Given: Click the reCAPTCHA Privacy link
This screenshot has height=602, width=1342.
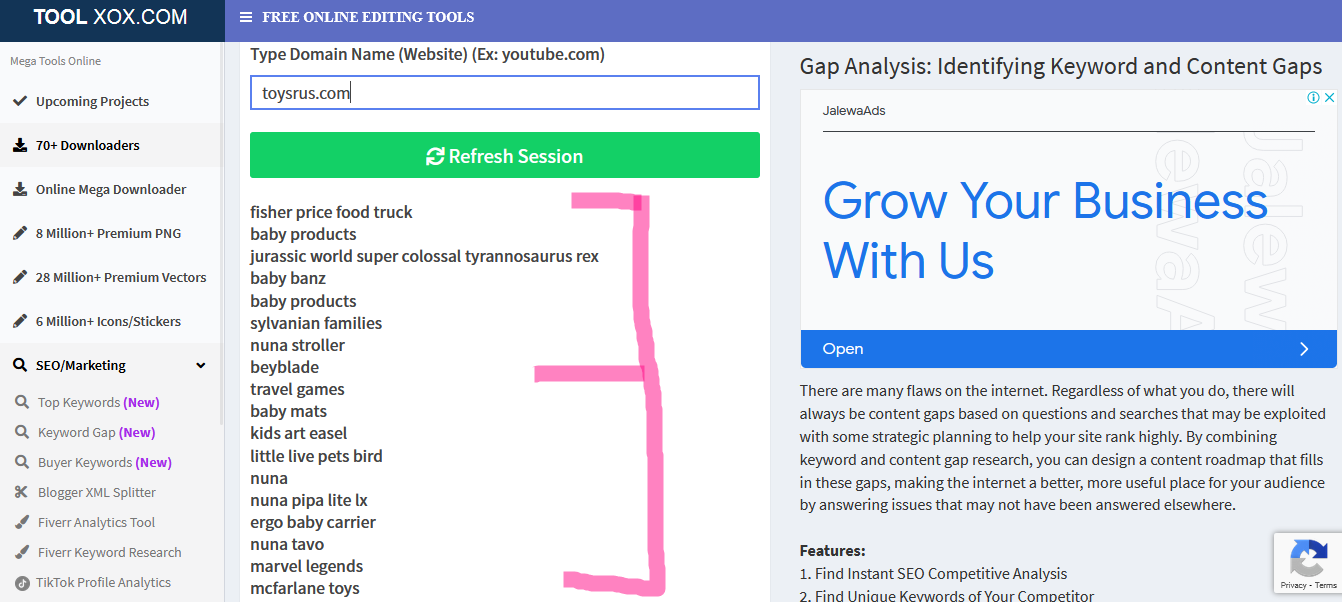Looking at the screenshot, I should point(1292,585).
